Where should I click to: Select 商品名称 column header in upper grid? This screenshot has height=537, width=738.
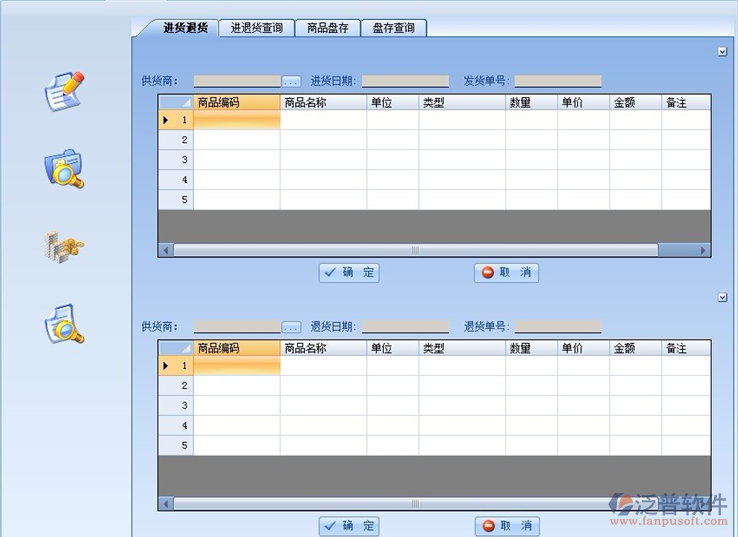(323, 103)
